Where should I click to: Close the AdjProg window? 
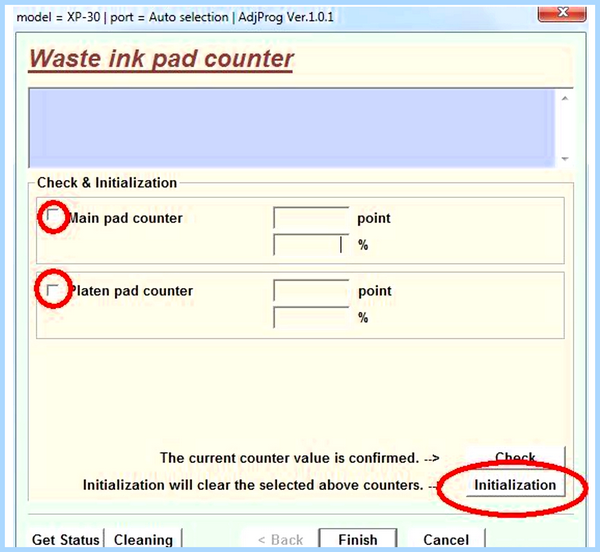(x=562, y=13)
